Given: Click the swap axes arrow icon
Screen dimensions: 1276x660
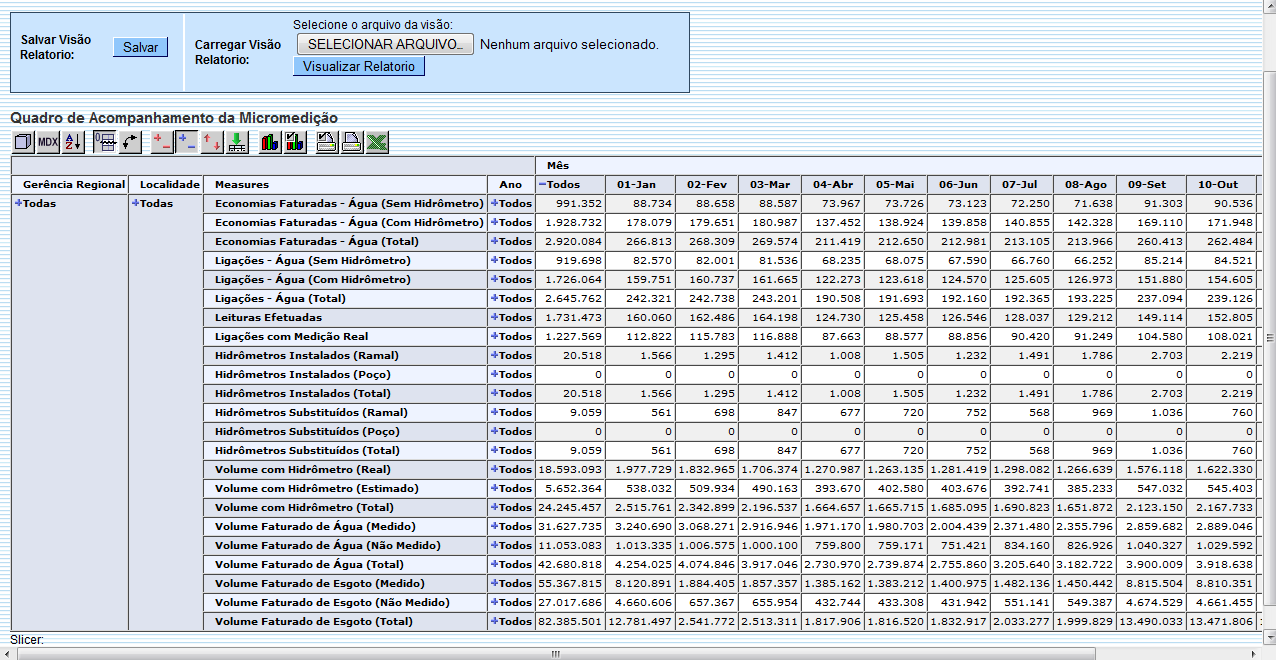Looking at the screenshot, I should click(x=130, y=143).
